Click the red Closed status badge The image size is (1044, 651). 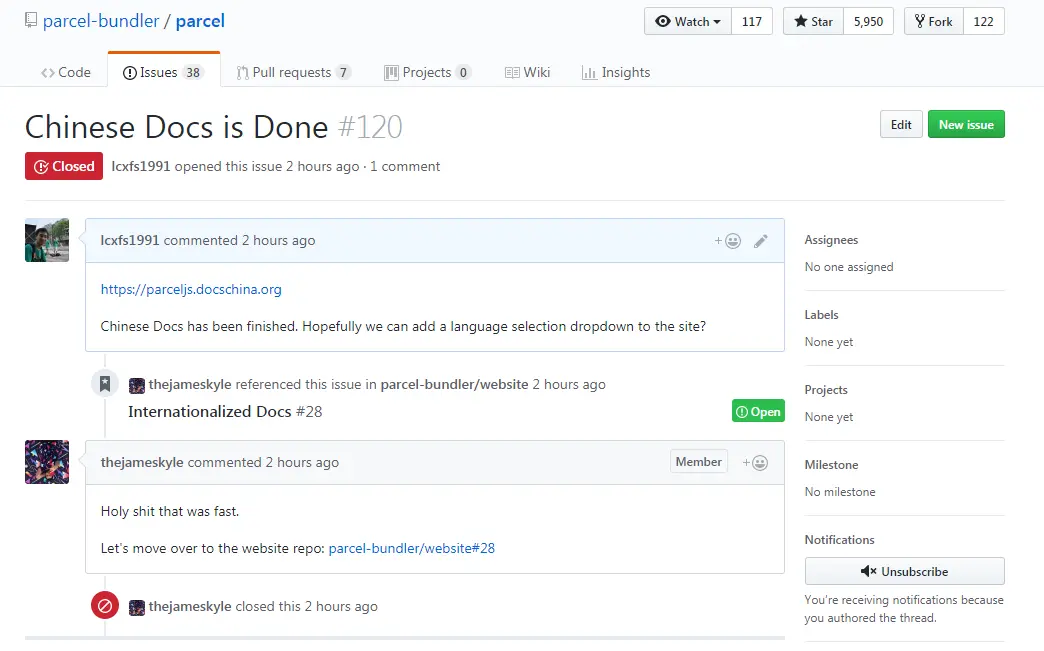click(64, 166)
